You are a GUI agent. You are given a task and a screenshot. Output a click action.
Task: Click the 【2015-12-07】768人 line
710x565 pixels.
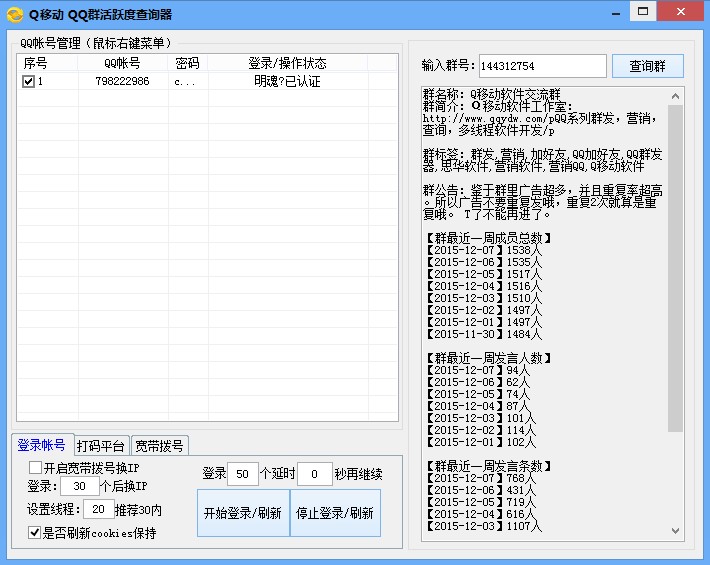click(x=480, y=478)
